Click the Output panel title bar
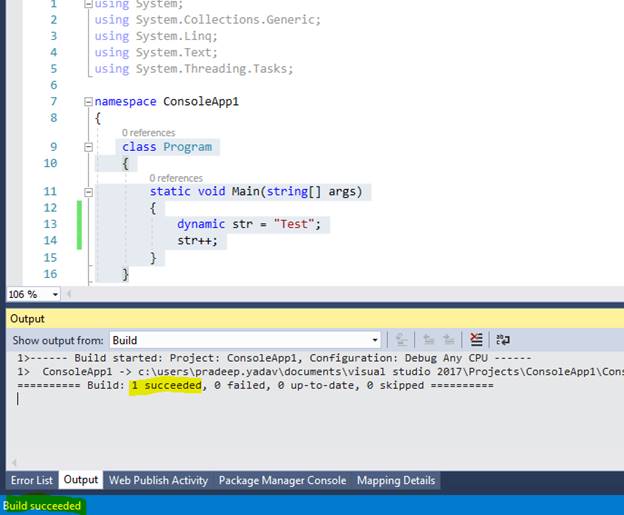Screen dimensions: 624x515 tap(315, 319)
